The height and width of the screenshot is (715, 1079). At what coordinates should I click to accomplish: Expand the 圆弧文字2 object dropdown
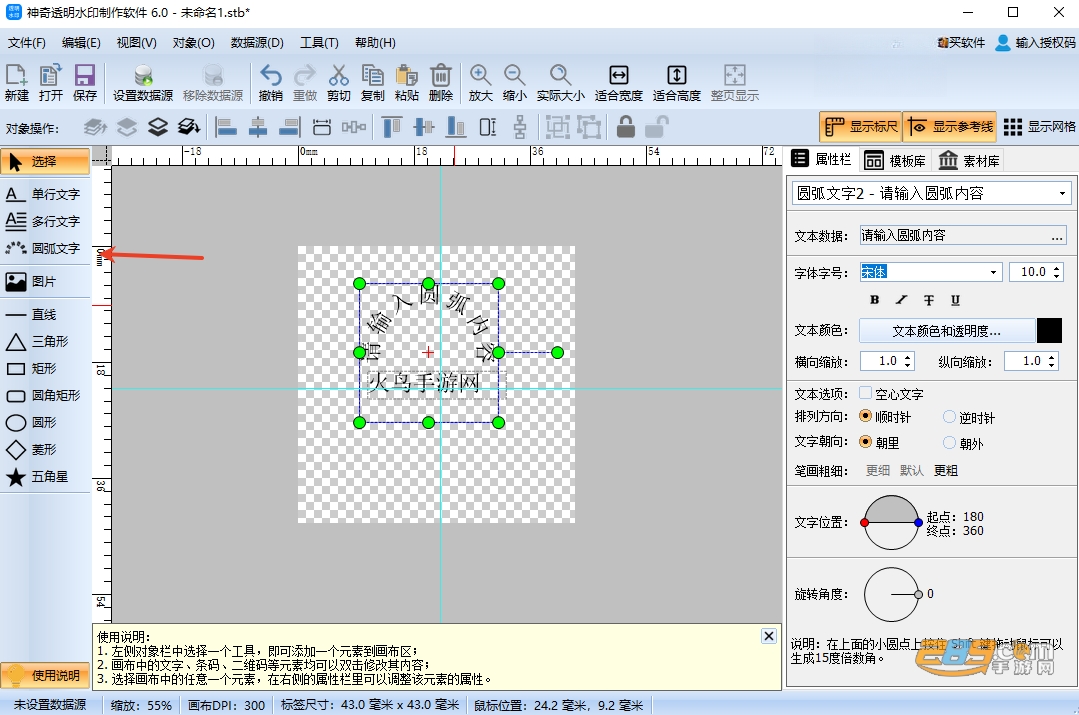(x=1062, y=193)
